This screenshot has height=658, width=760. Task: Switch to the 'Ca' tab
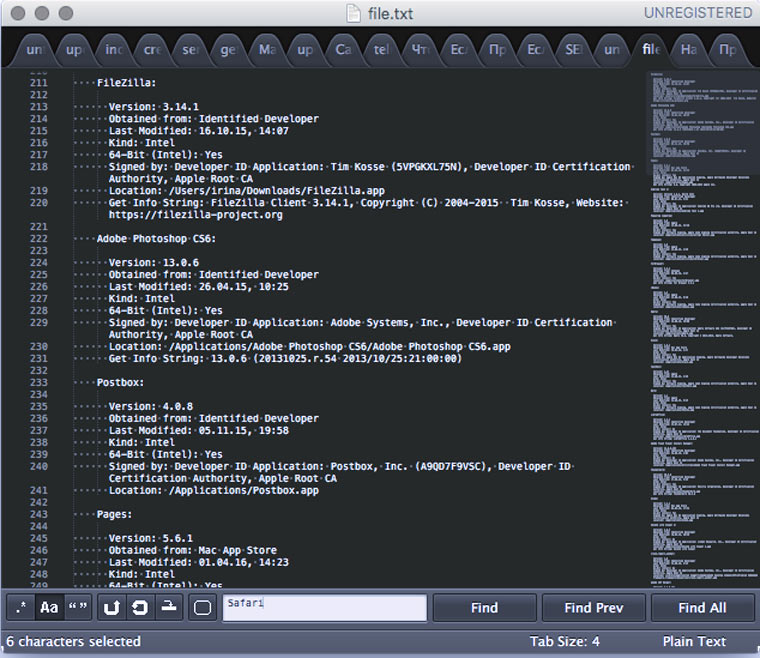343,49
